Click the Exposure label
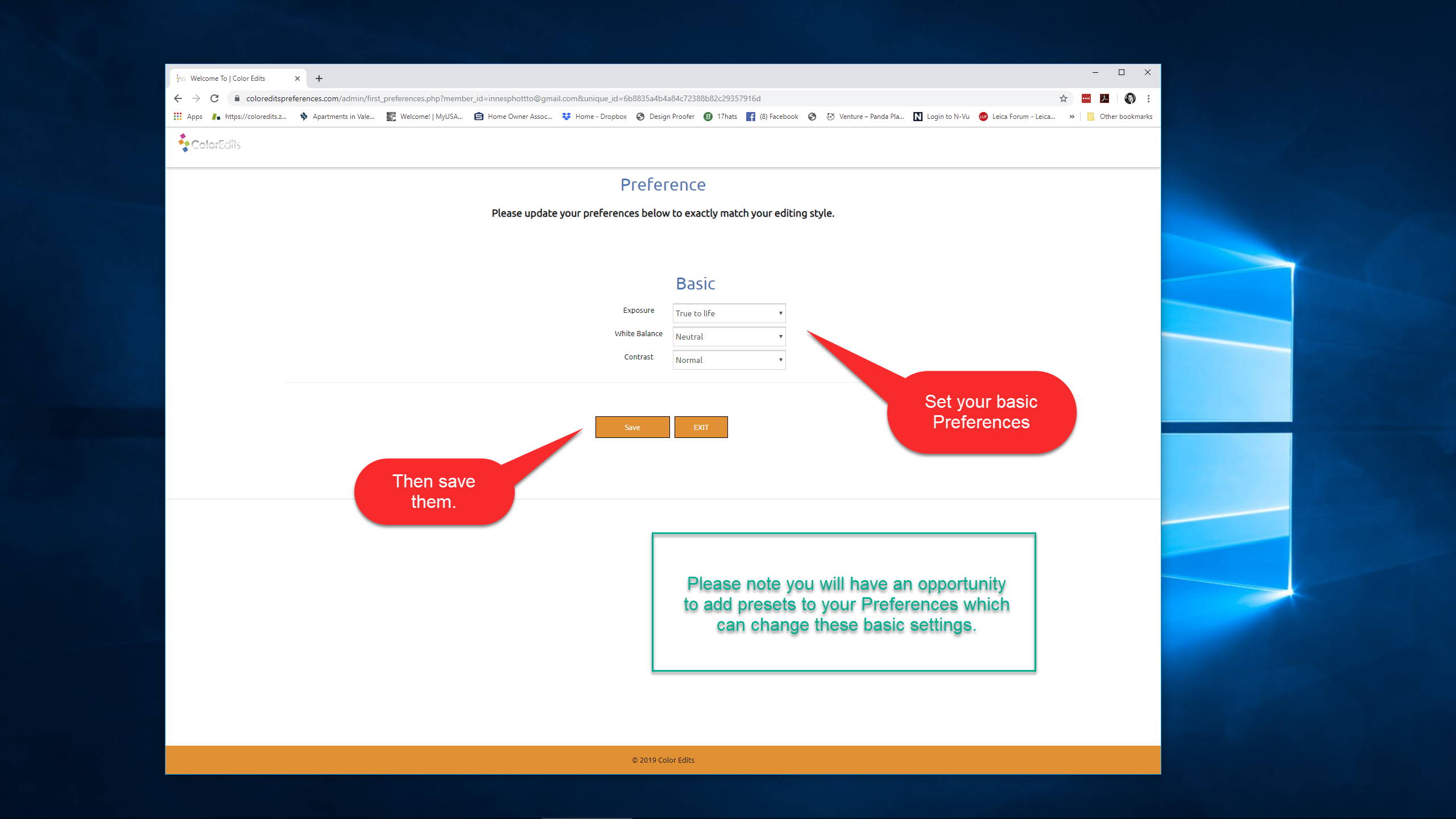This screenshot has width=1456, height=819. (x=638, y=311)
